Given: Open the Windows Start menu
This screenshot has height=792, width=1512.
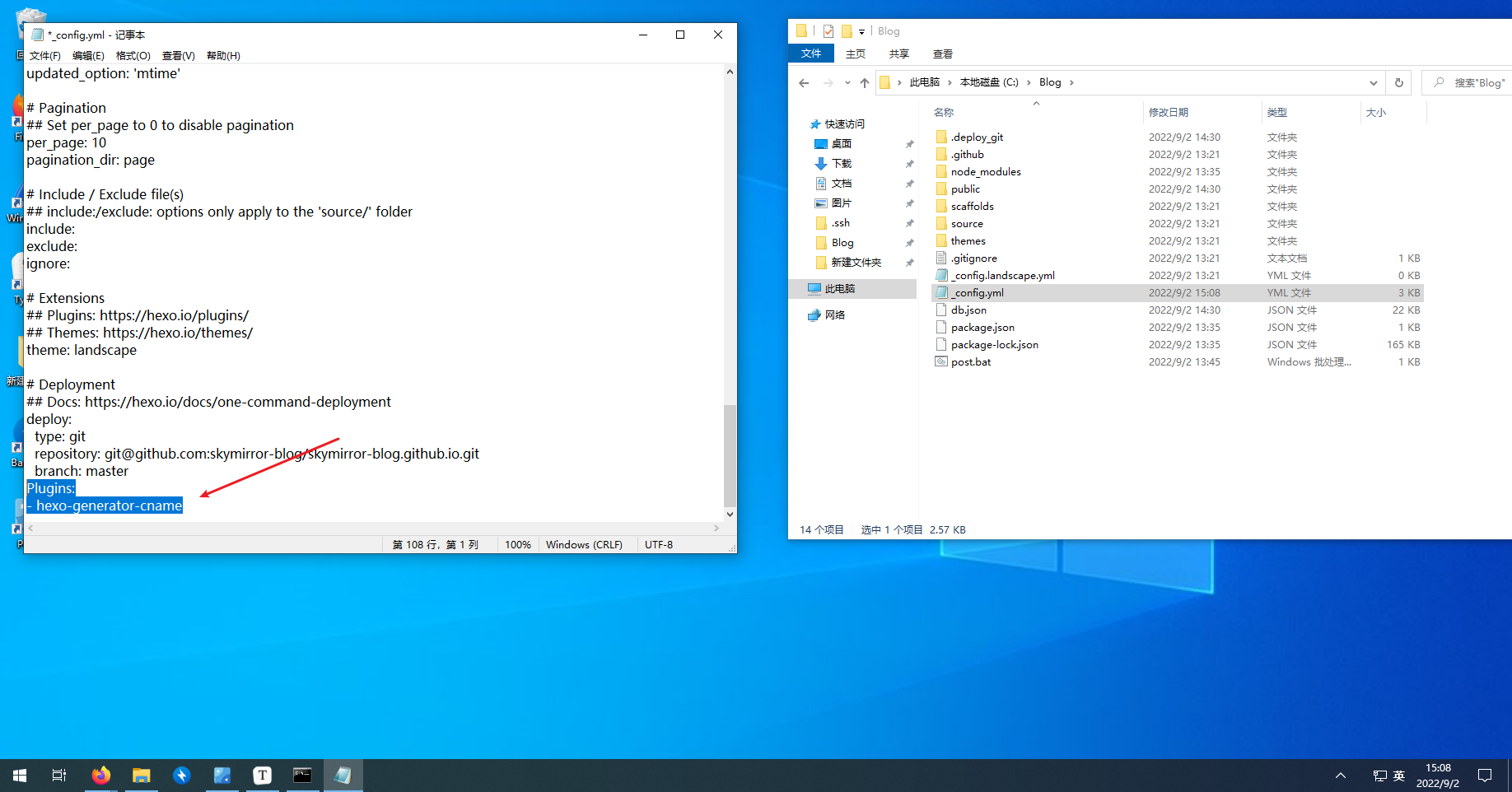Looking at the screenshot, I should [20, 776].
